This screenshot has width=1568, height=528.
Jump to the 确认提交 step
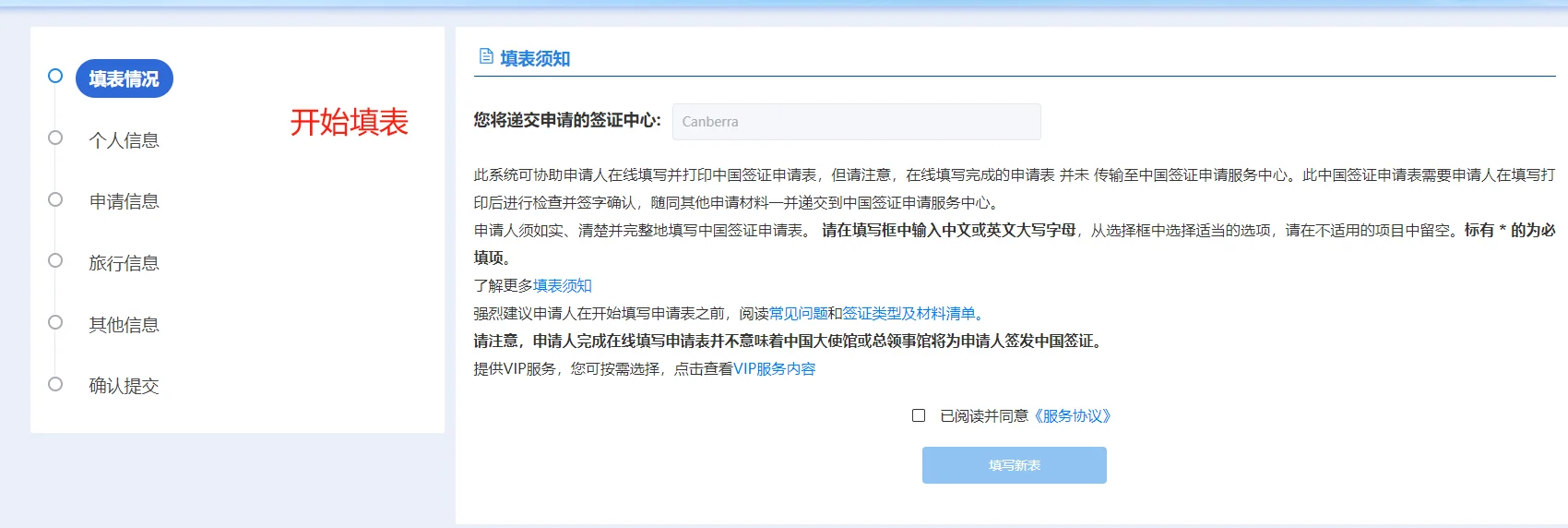pos(125,386)
